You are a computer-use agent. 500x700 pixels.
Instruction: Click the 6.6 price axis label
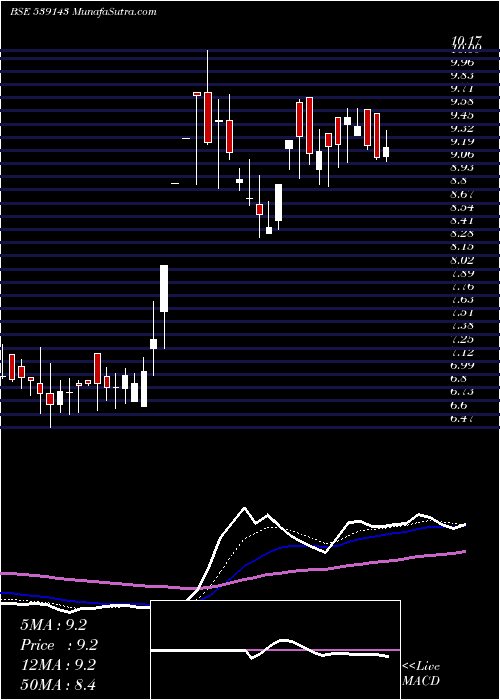pyautogui.click(x=458, y=405)
